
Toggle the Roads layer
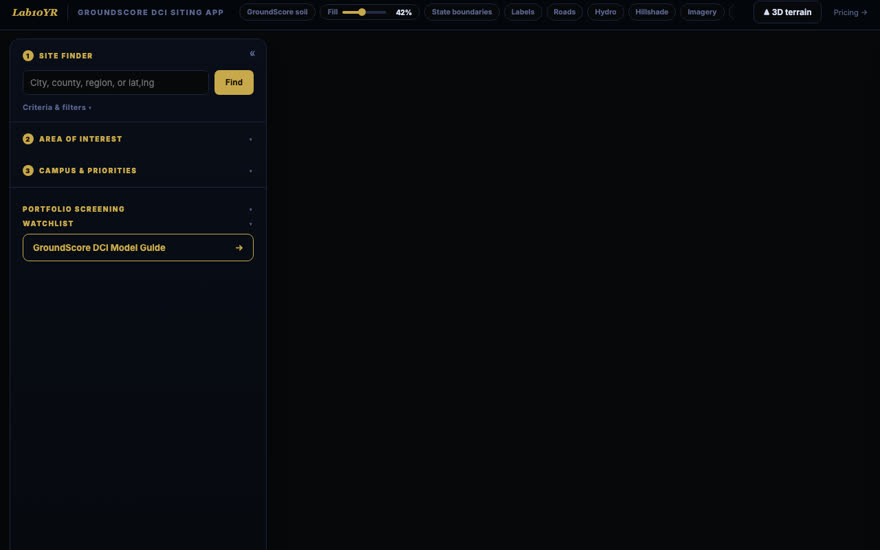(x=564, y=12)
